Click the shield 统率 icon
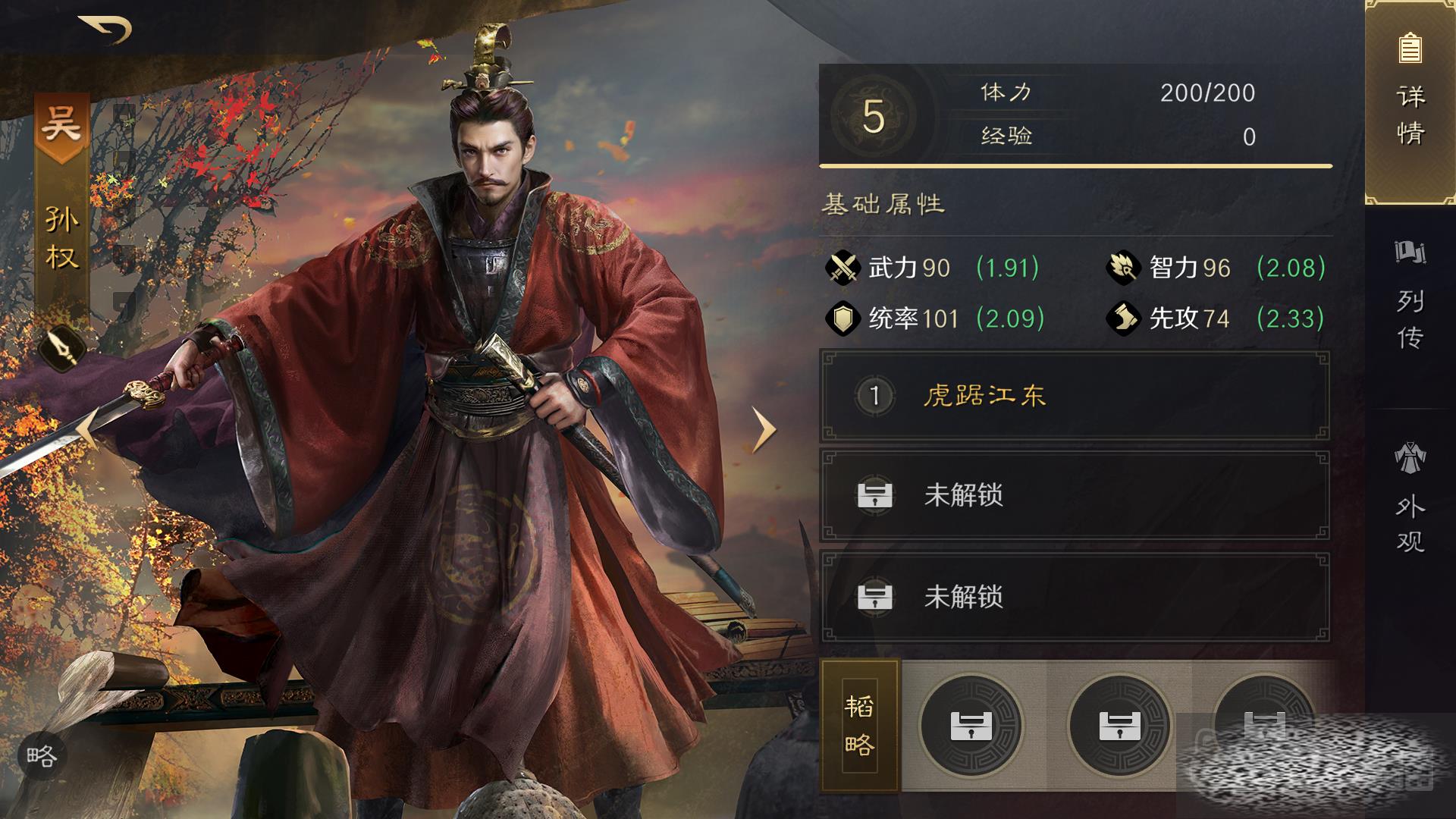 (843, 318)
